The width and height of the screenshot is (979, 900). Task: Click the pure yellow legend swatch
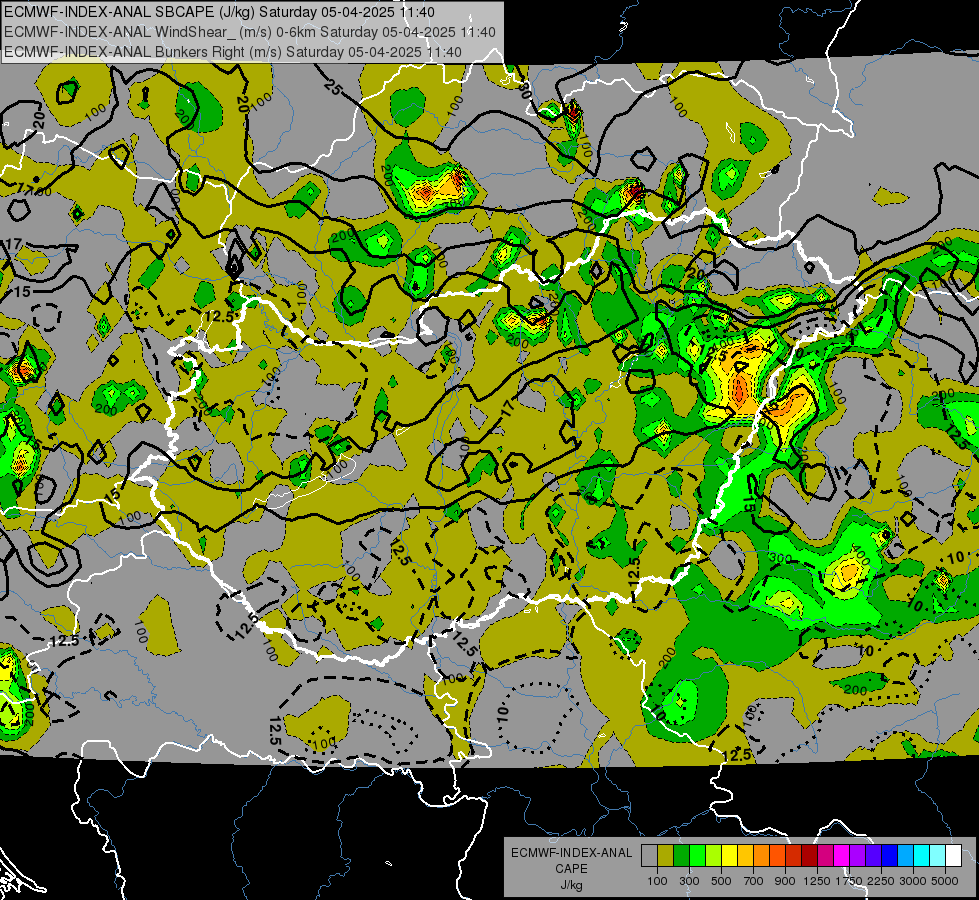(x=729, y=856)
